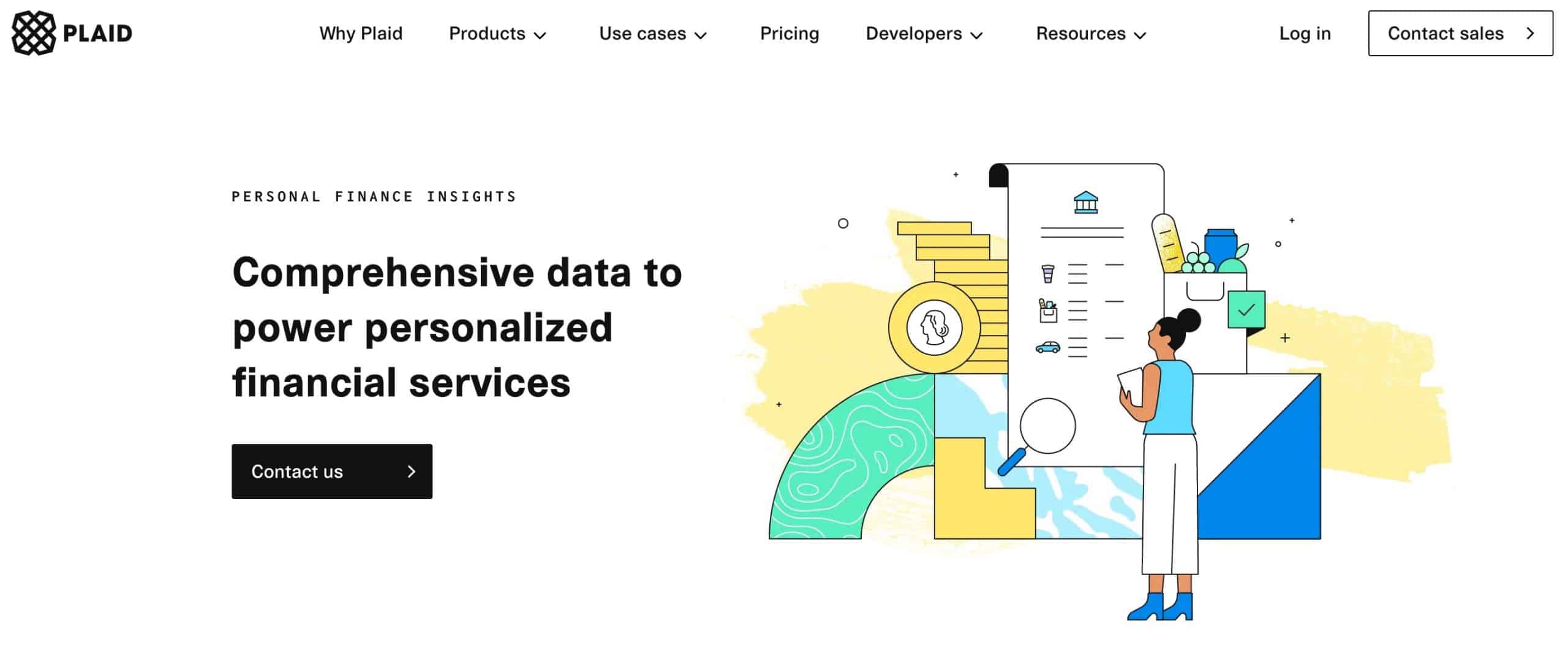Open the Resources menu

point(1091,34)
